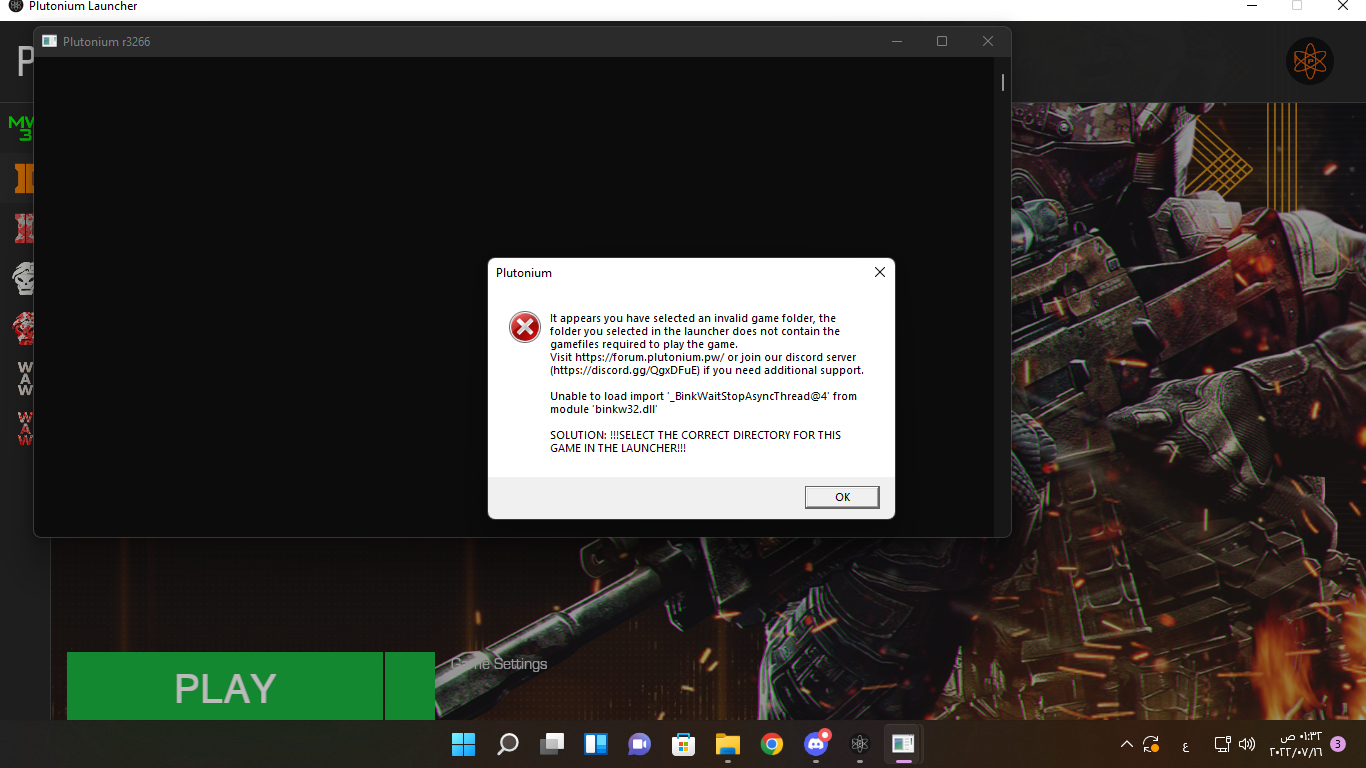1366x768 pixels.
Task: Click the red error X icon in dialog
Action: tap(525, 327)
